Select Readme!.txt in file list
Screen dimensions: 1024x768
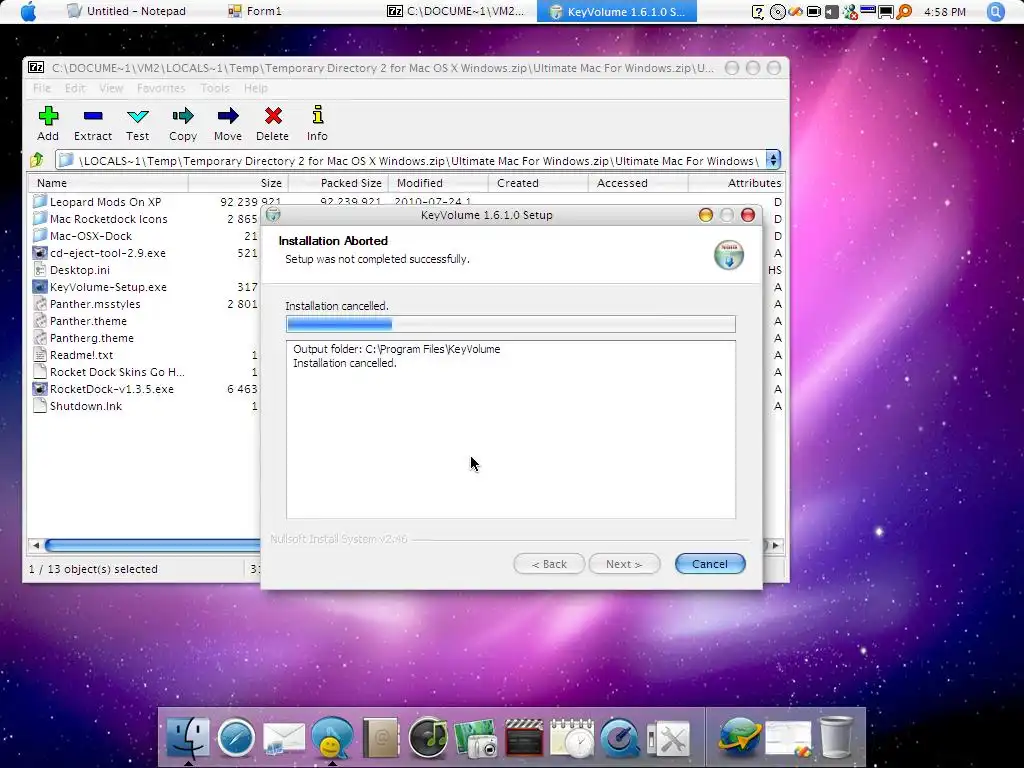pyautogui.click(x=82, y=355)
